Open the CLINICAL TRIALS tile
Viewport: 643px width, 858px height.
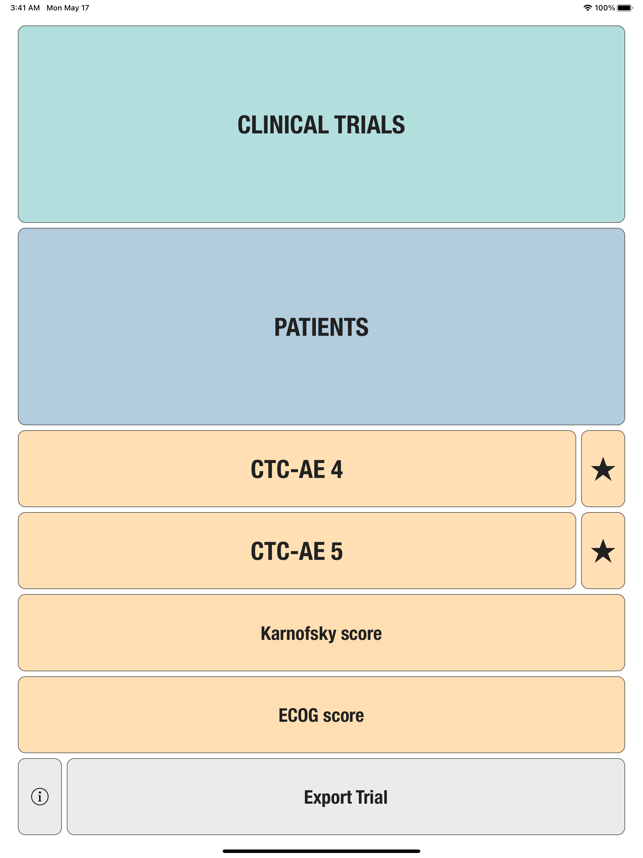[321, 124]
